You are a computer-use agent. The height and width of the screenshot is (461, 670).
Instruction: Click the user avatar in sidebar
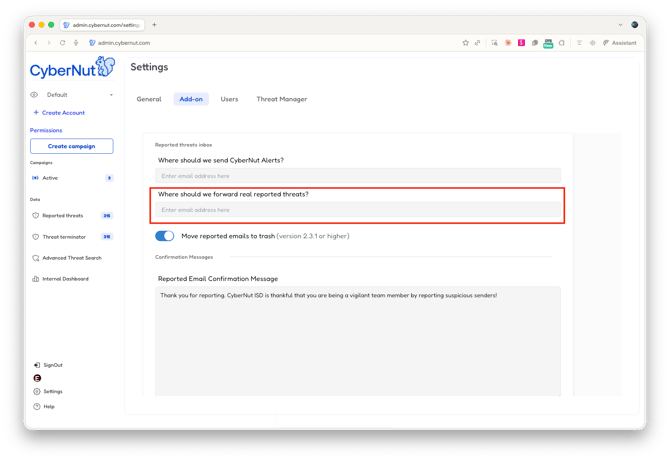[37, 378]
